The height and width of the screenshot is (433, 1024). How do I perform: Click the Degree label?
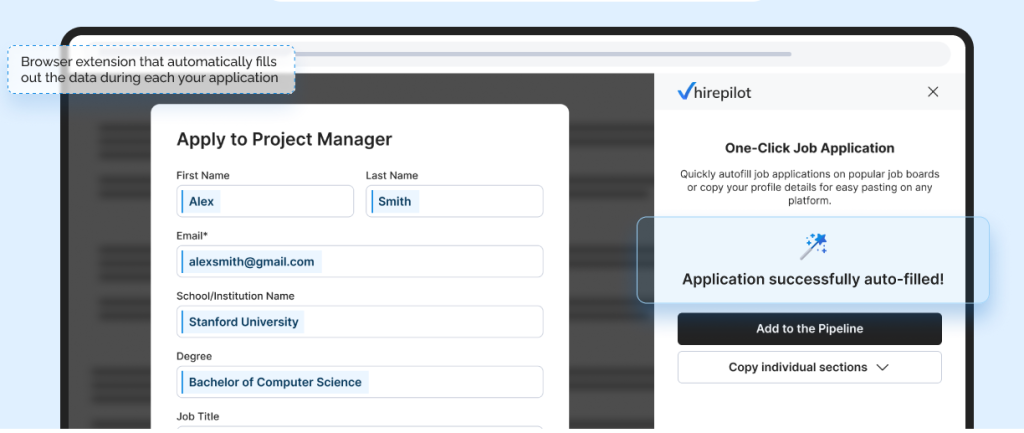point(194,356)
